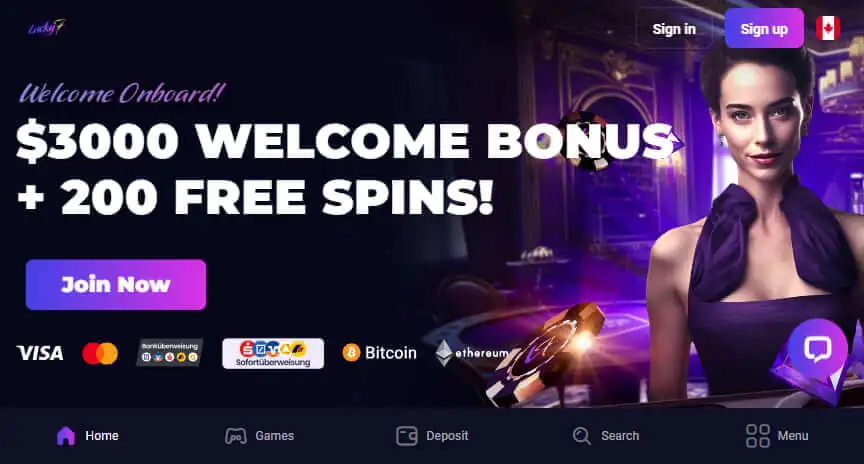Choose the Bitcoin payment option
The image size is (864, 464).
380,353
